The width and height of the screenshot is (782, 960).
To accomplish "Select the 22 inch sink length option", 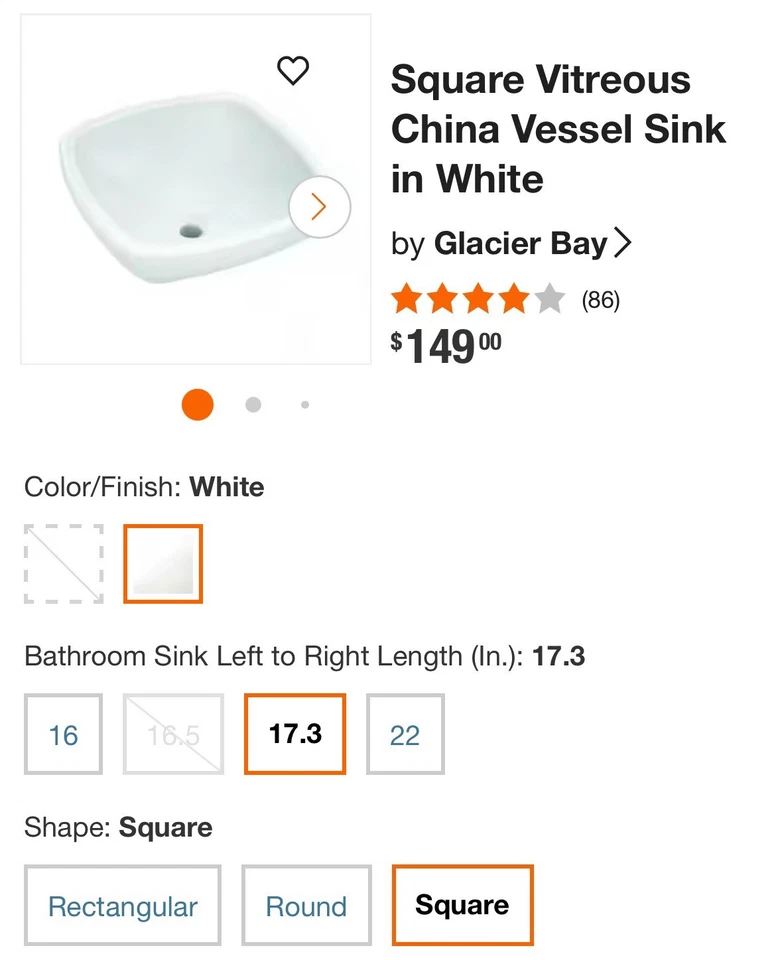I will click(x=405, y=733).
